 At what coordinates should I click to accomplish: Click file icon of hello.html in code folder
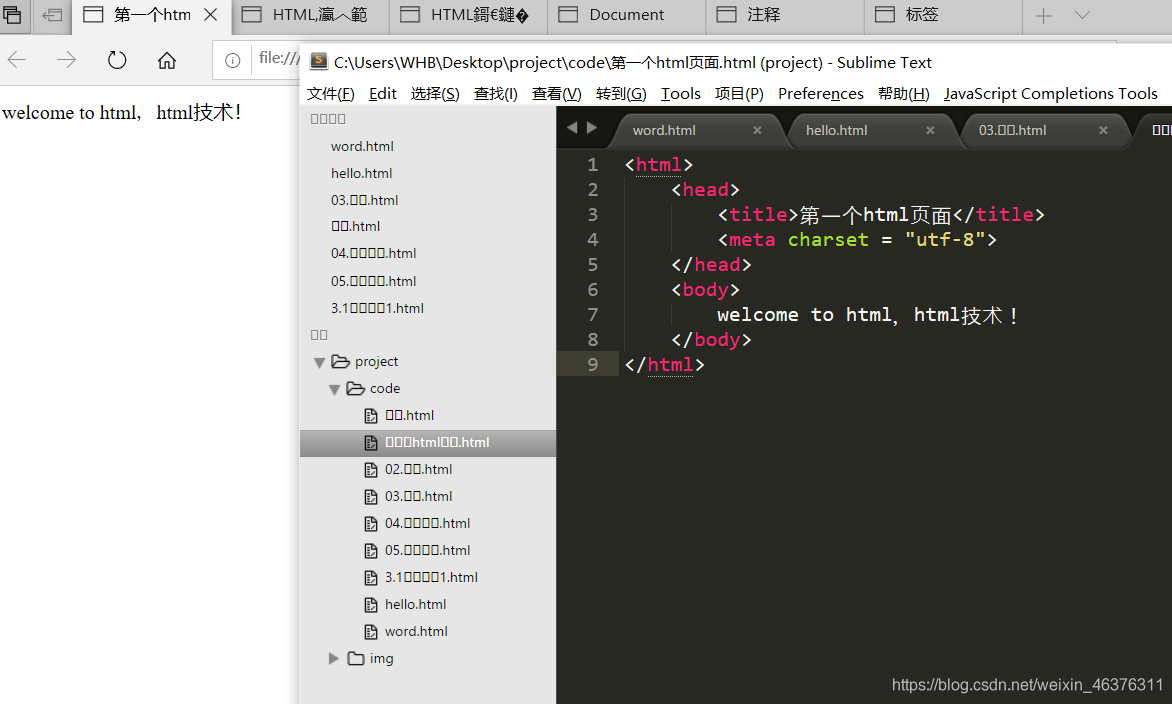click(371, 605)
